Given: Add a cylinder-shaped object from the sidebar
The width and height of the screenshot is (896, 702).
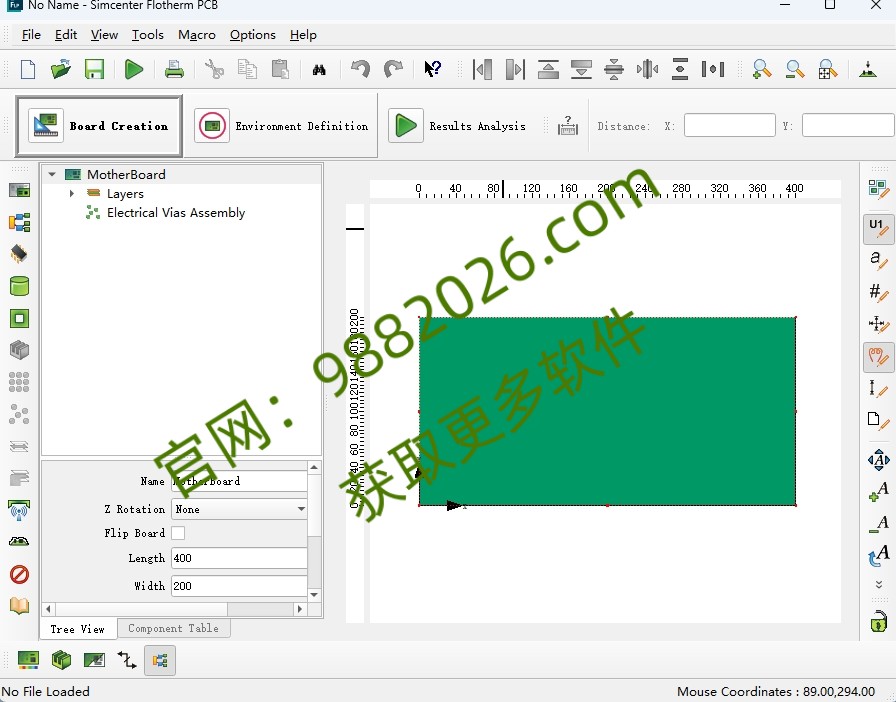Looking at the screenshot, I should (19, 285).
